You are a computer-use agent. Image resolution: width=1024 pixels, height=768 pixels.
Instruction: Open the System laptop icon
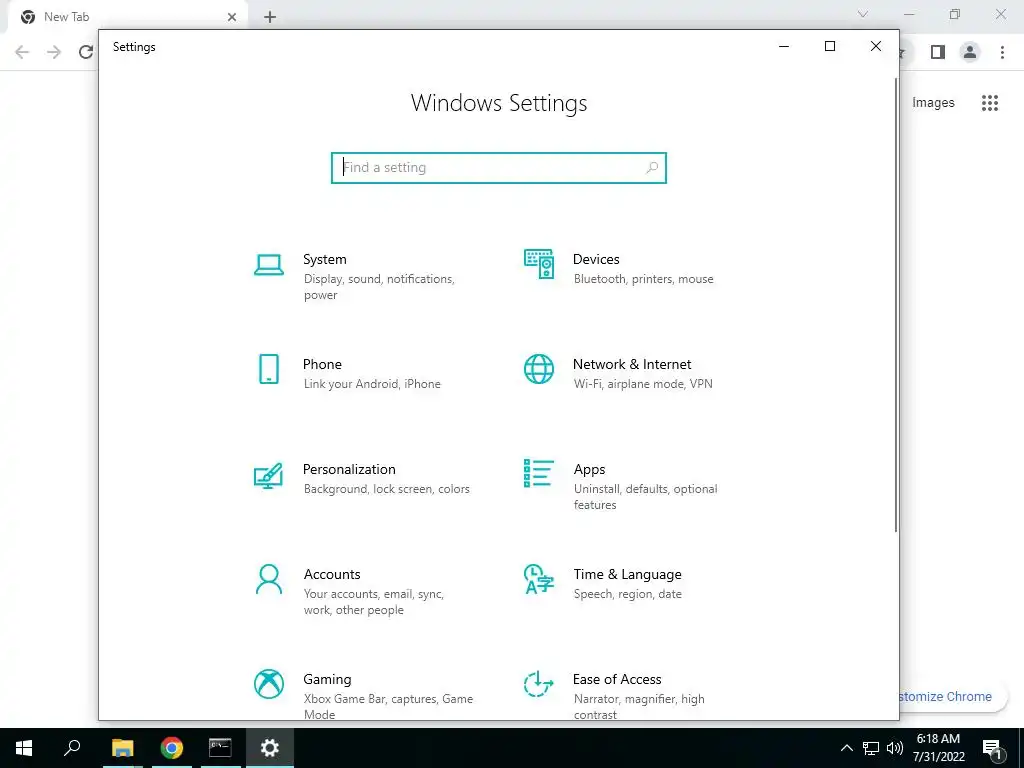[x=268, y=265]
